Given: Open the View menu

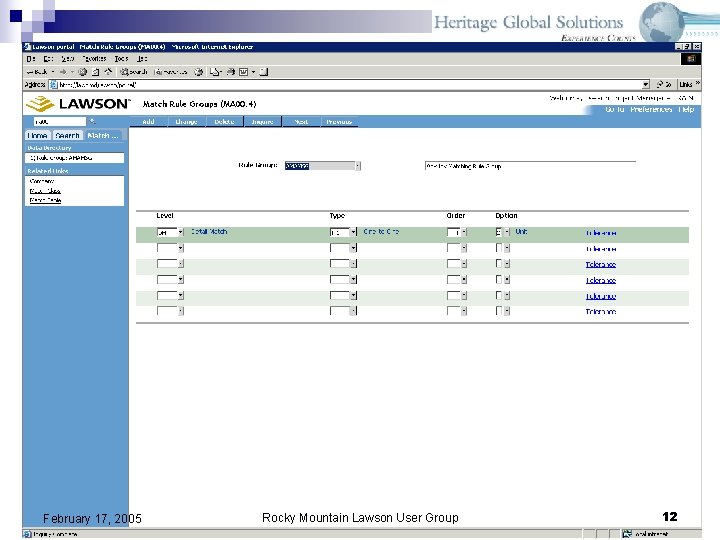Looking at the screenshot, I should 68,59.
